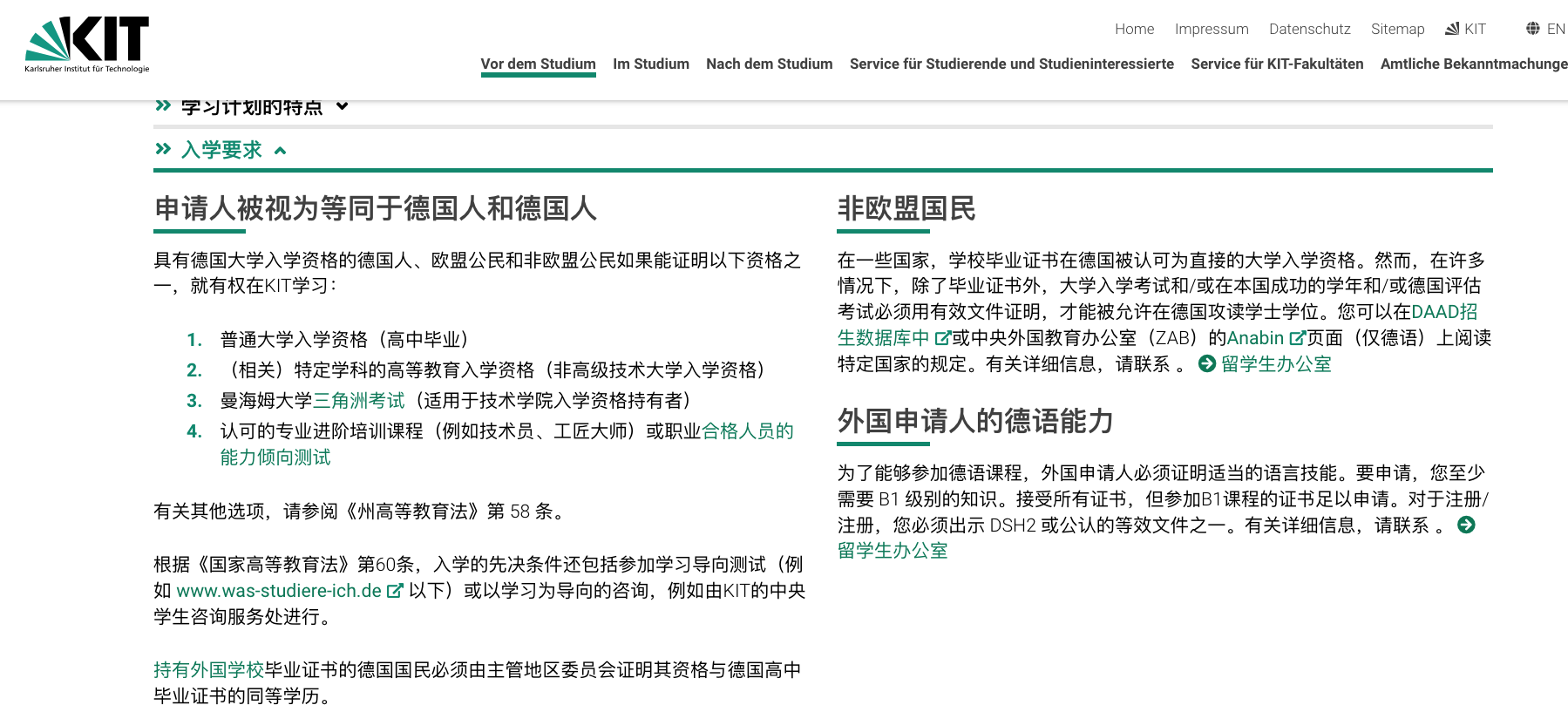Screen dimensions: 1568x705
Task: Click the small KIT fan icon in the top bar
Action: [x=1452, y=29]
